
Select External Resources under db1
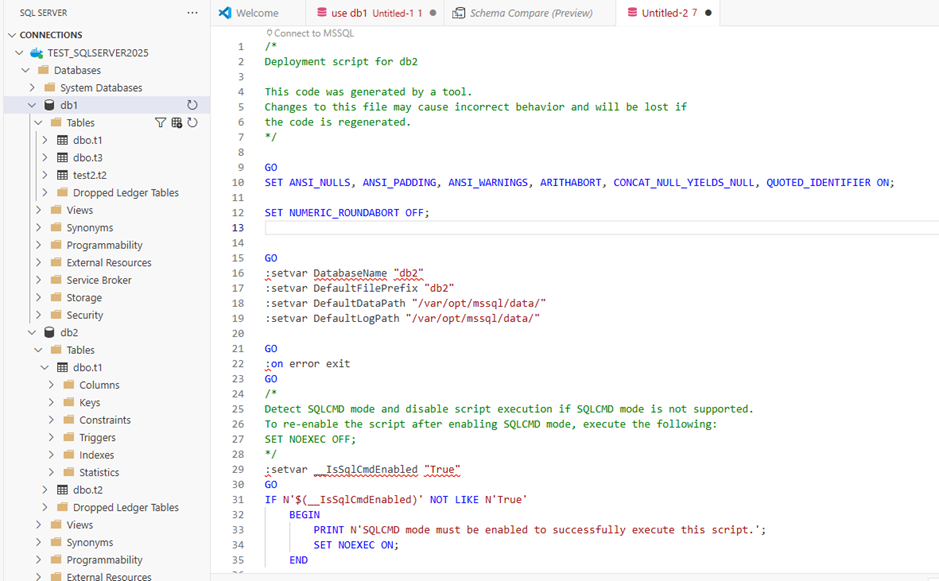coord(109,262)
